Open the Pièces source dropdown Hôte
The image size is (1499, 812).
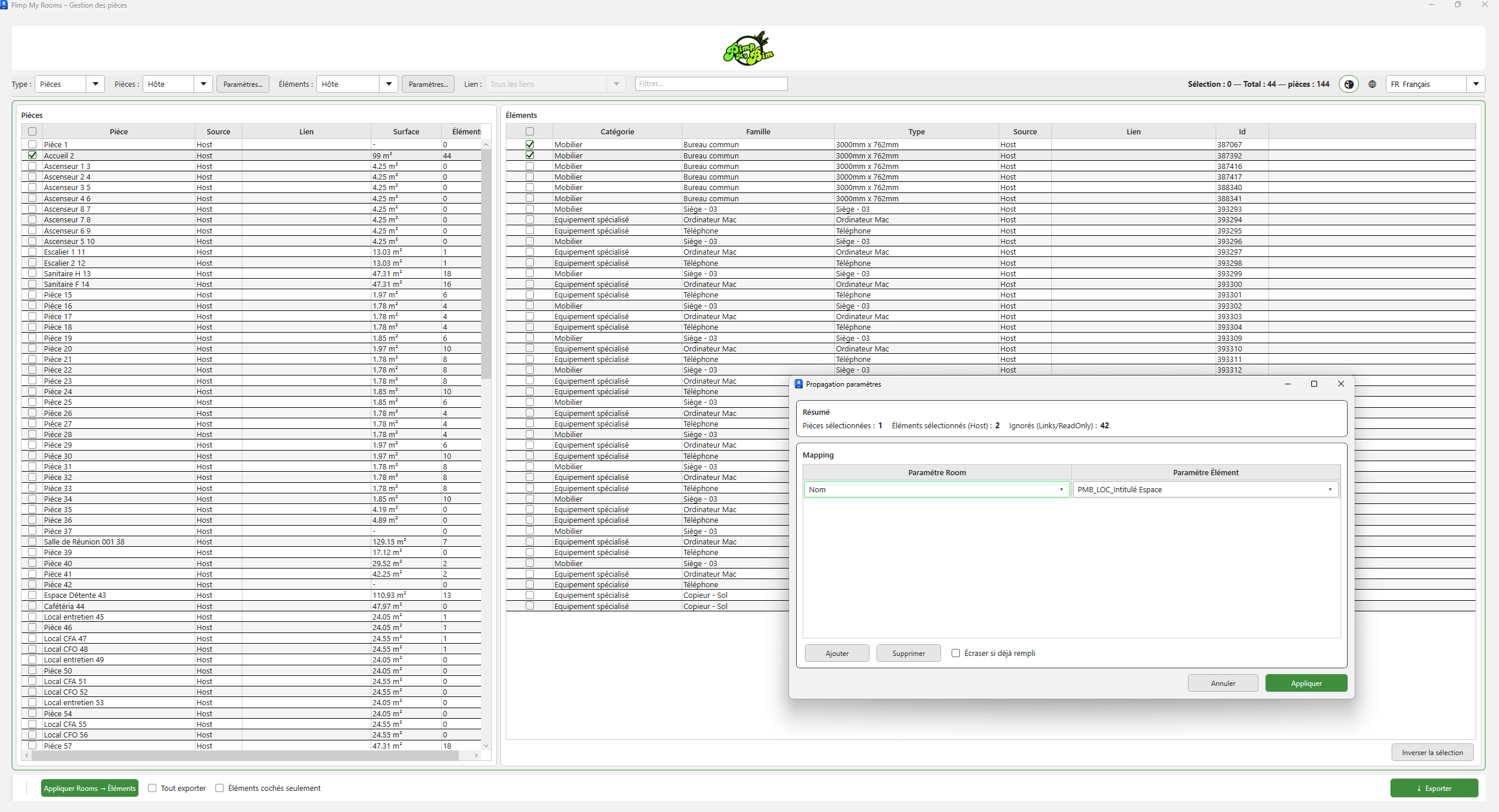[177, 84]
